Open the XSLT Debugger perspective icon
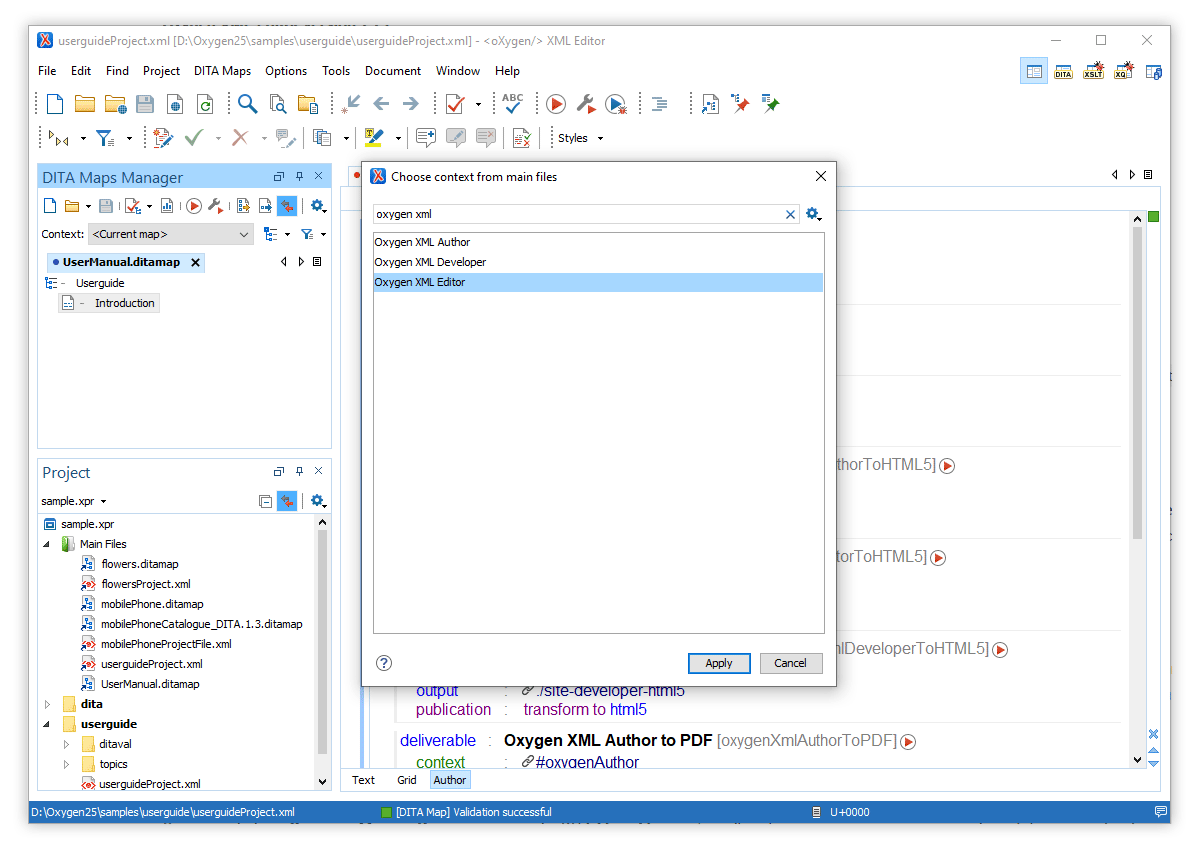 [x=1094, y=71]
